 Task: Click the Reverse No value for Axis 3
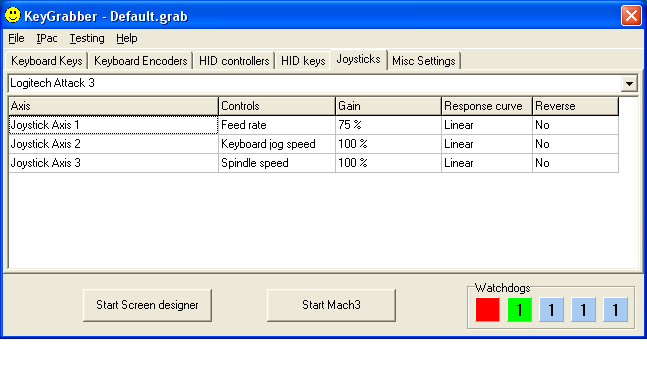(x=576, y=163)
